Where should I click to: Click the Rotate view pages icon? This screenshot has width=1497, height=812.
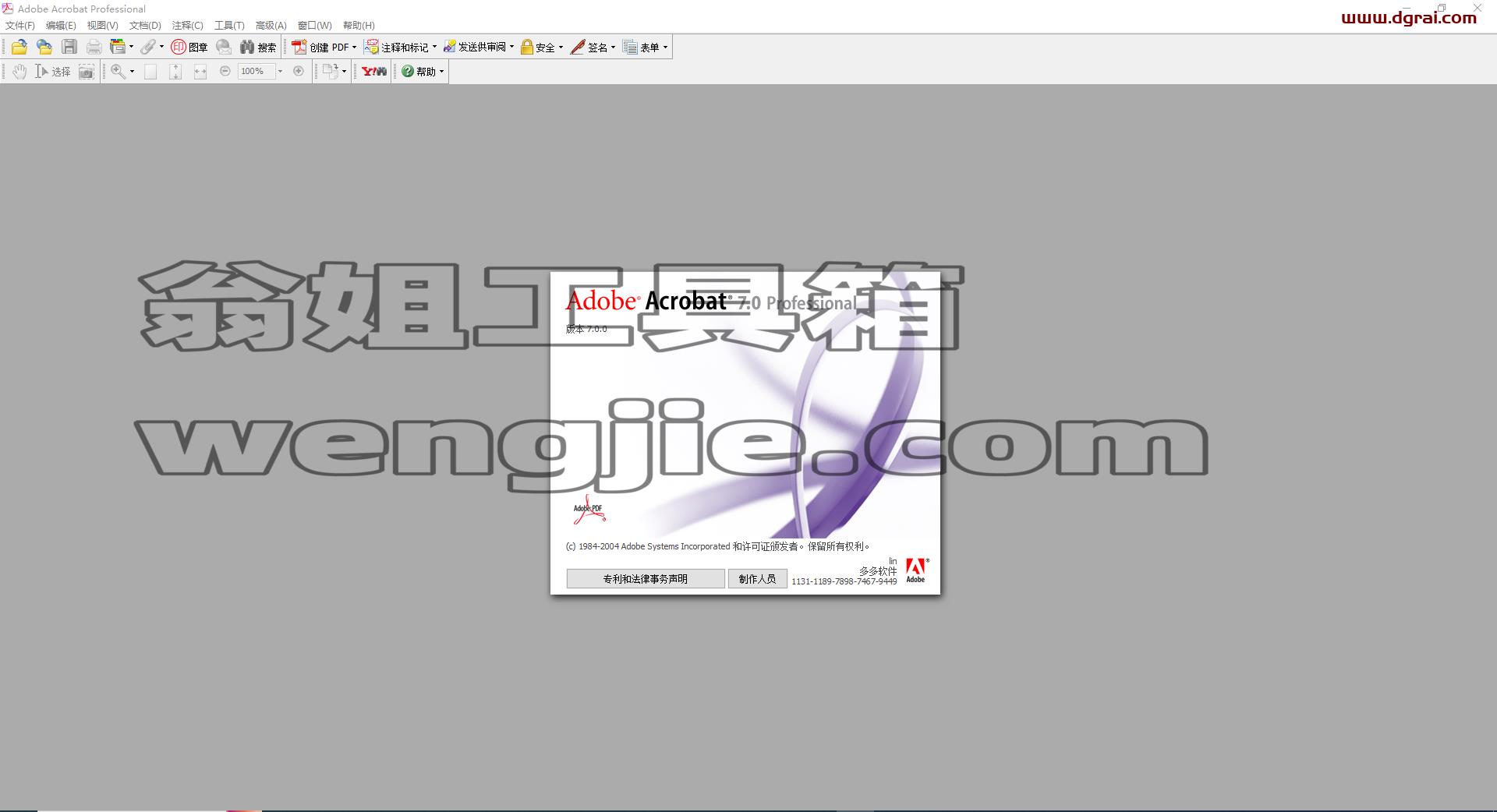(331, 72)
